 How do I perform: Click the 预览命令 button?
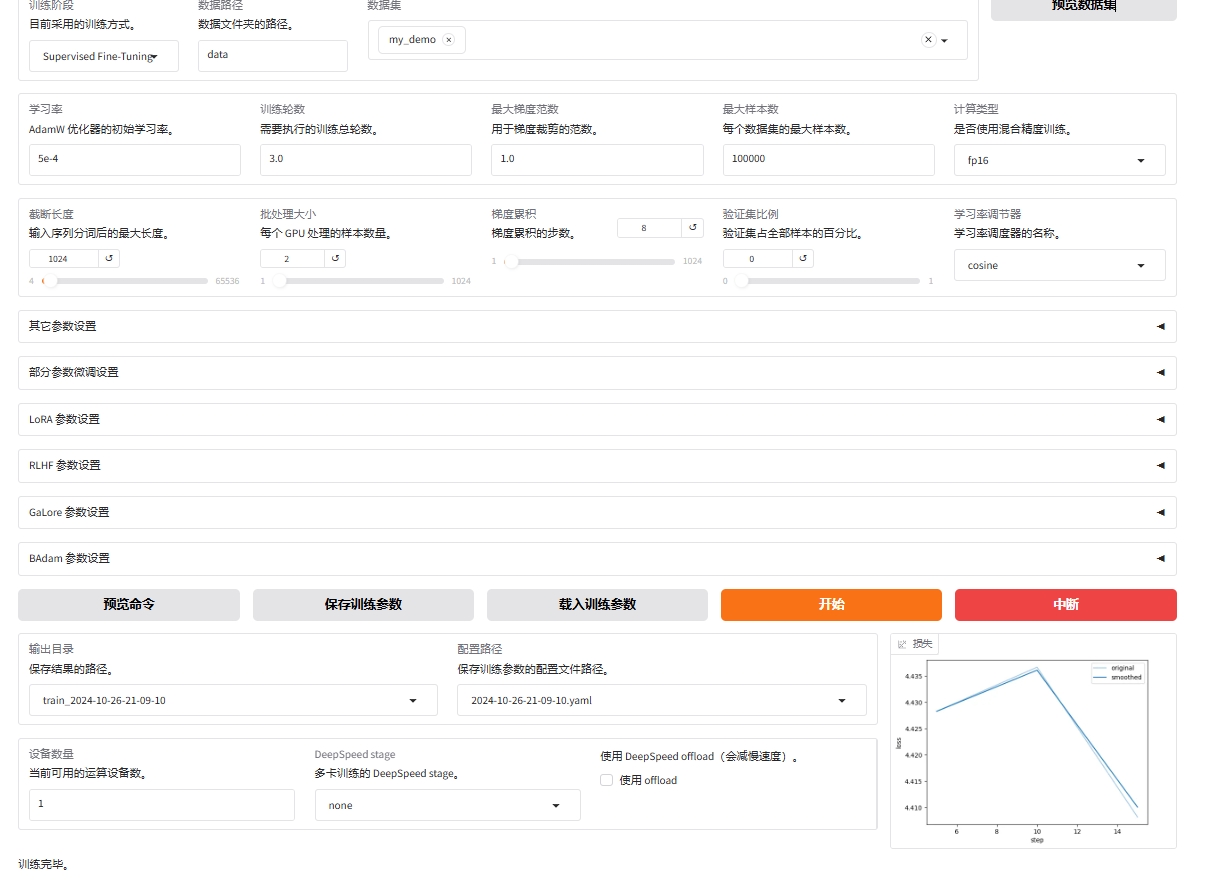pyautogui.click(x=129, y=604)
